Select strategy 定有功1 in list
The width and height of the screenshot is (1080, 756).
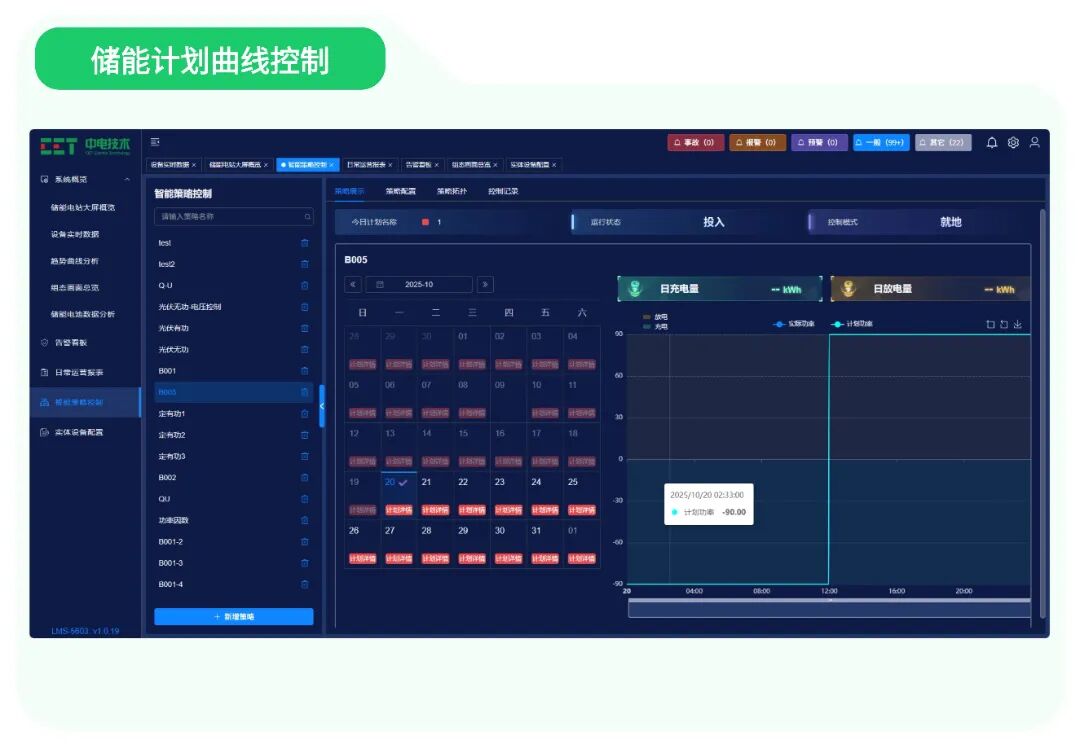tap(233, 414)
